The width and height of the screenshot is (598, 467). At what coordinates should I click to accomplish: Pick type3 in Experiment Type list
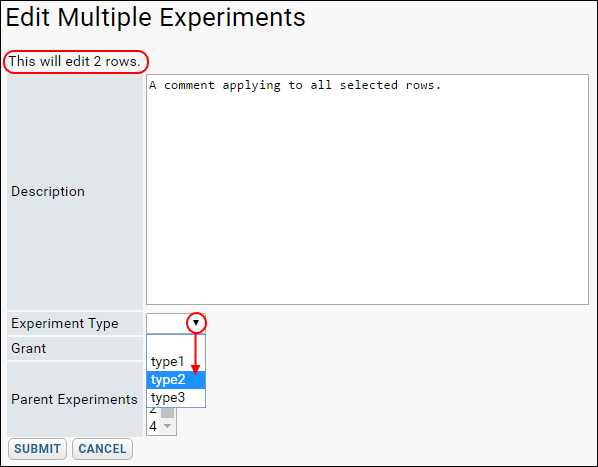[176, 398]
